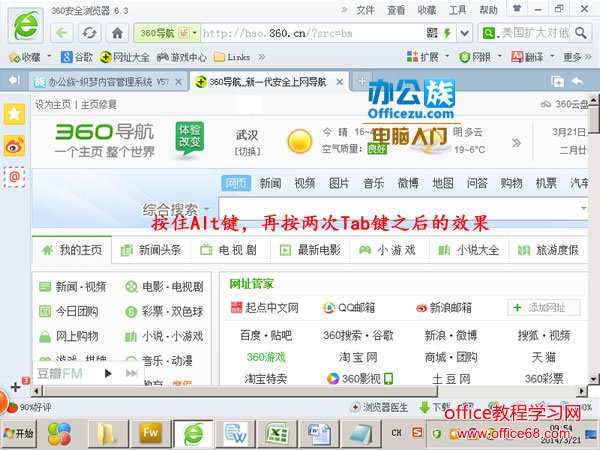This screenshot has height=450, width=600.
Task: Click the skin shirt icon in title bar
Action: coord(517,8)
